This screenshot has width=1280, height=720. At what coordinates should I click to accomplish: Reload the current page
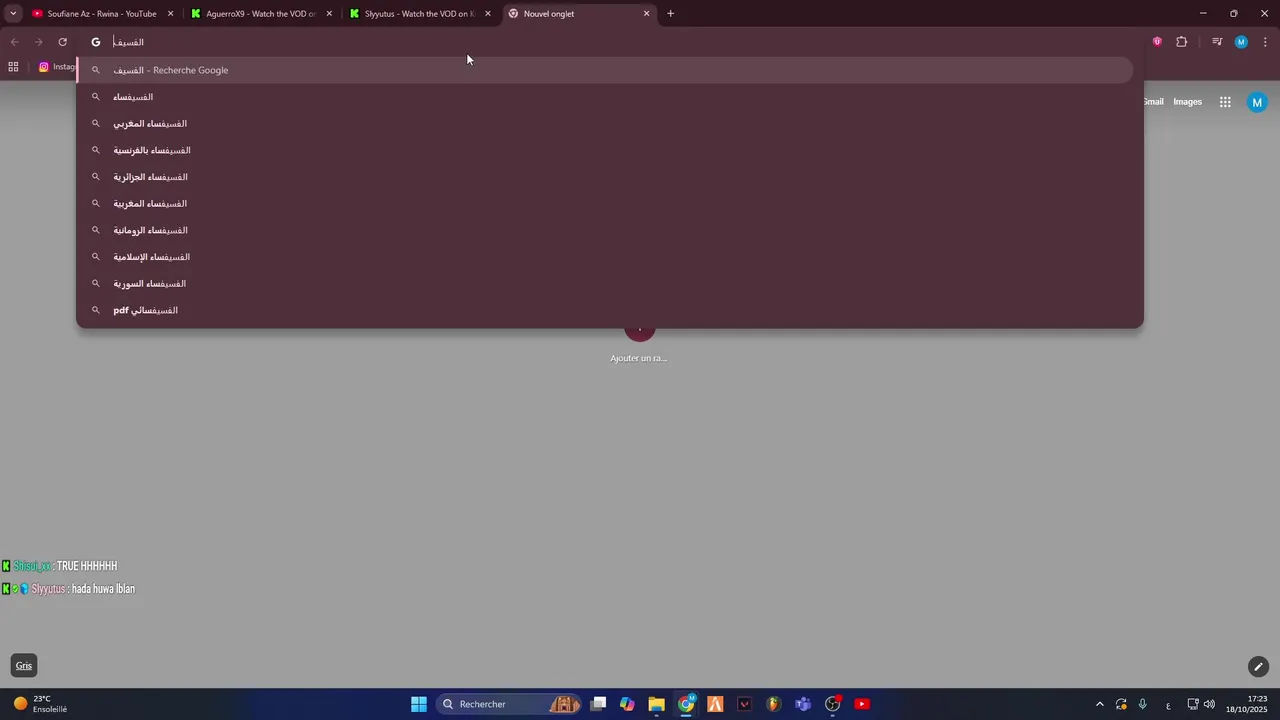pos(62,42)
